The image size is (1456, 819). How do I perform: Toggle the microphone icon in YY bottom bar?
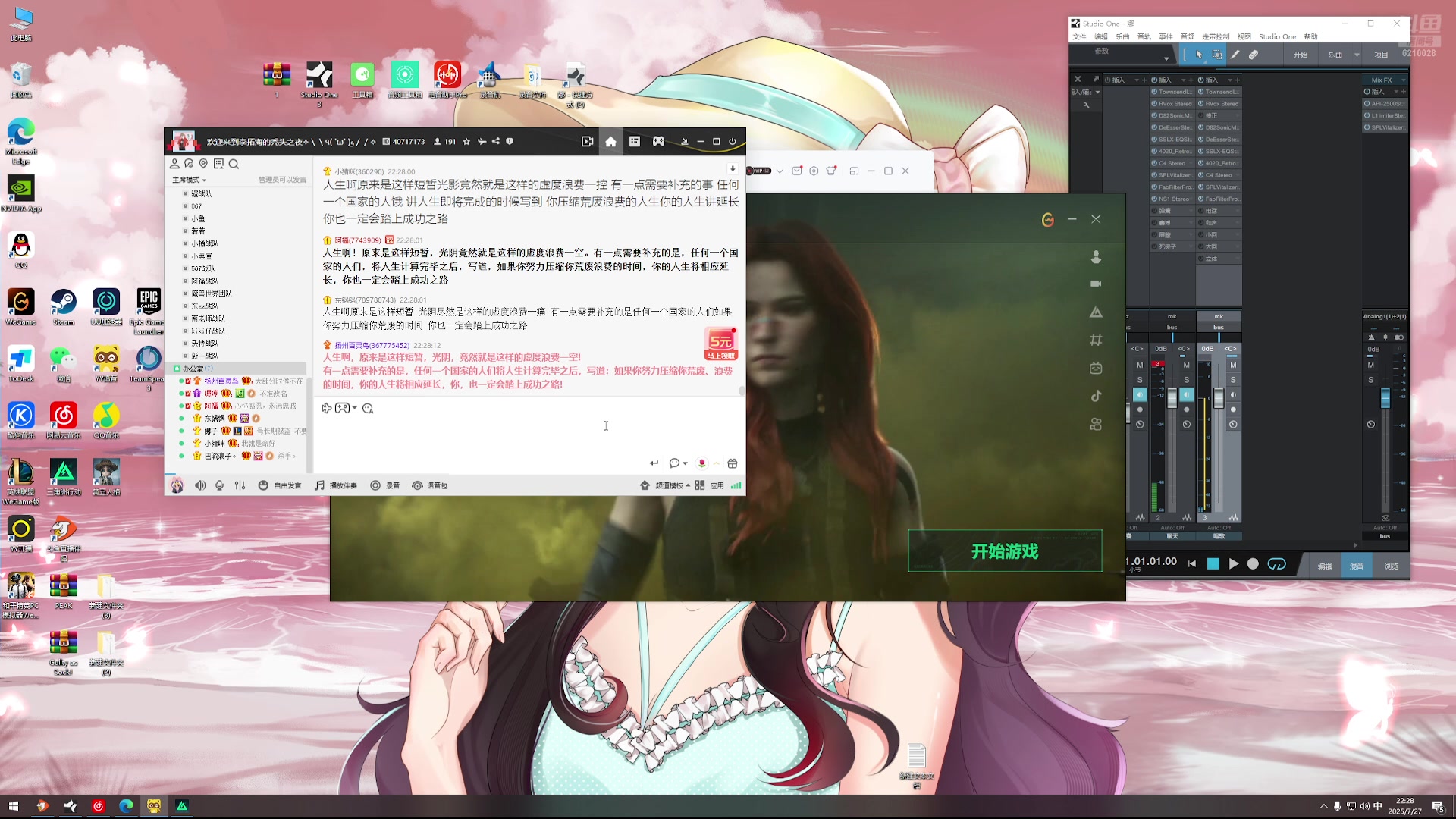click(219, 485)
